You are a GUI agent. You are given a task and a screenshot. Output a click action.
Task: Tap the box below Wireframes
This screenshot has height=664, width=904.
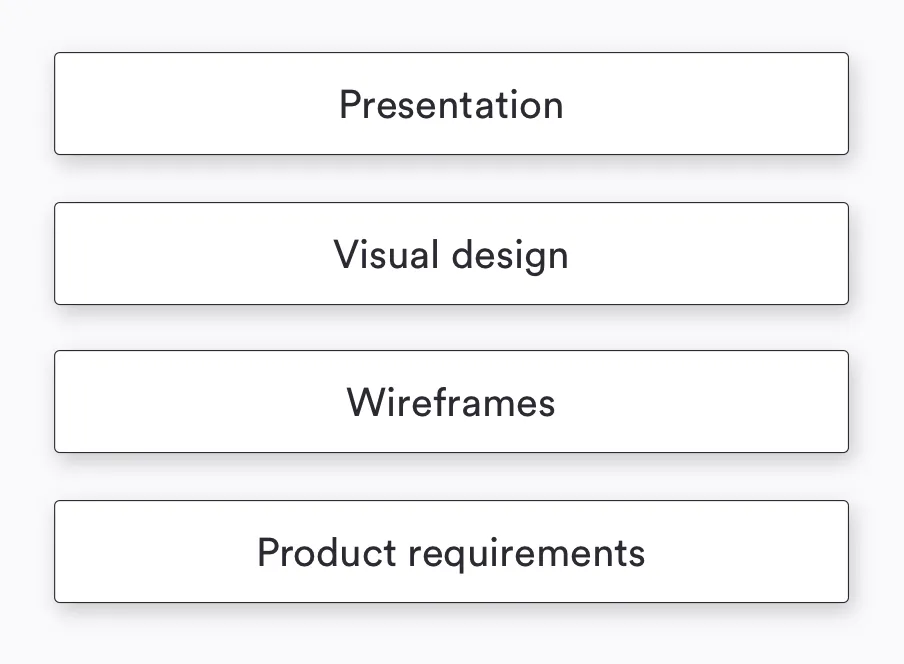click(451, 552)
